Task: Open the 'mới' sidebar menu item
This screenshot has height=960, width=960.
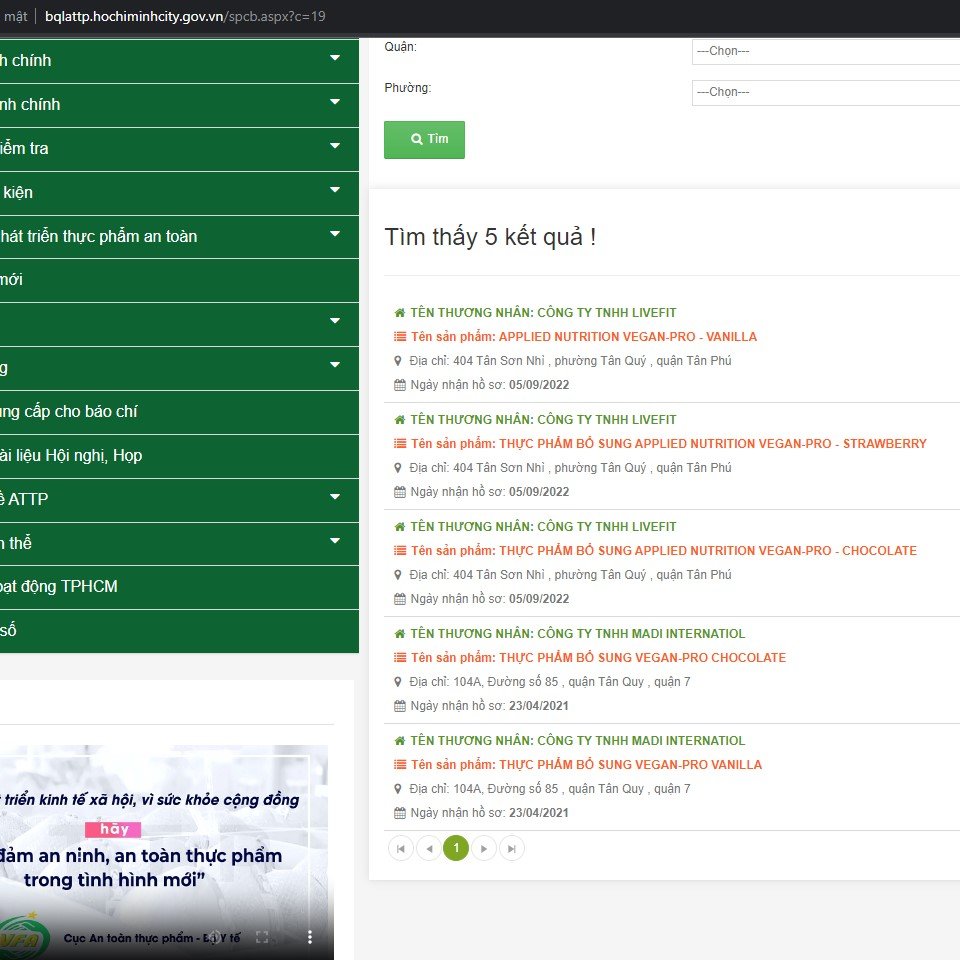Action: point(179,280)
